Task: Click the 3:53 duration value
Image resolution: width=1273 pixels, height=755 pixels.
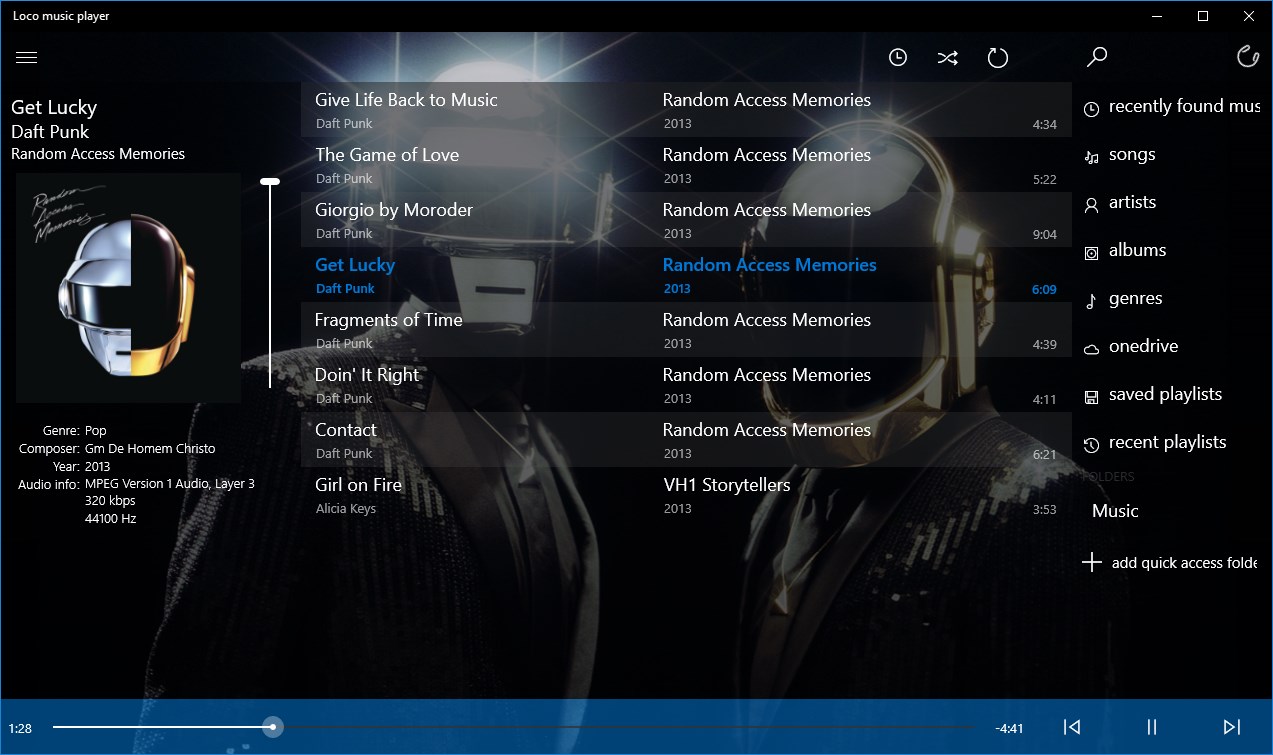Action: click(1044, 510)
